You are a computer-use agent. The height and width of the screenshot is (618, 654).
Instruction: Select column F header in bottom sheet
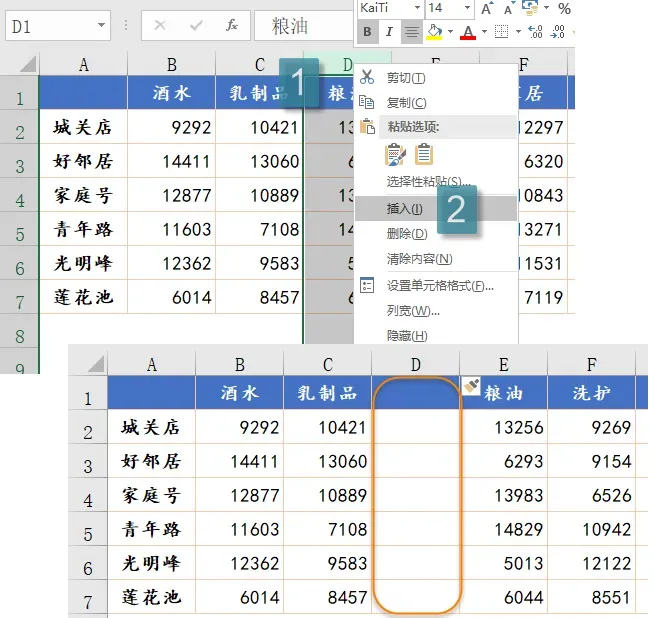tap(591, 364)
